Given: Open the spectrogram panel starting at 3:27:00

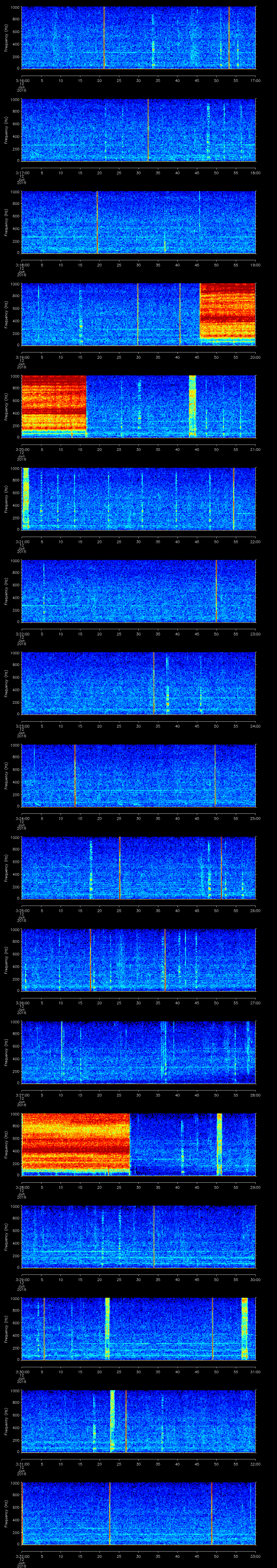Looking at the screenshot, I should (x=138, y=1052).
